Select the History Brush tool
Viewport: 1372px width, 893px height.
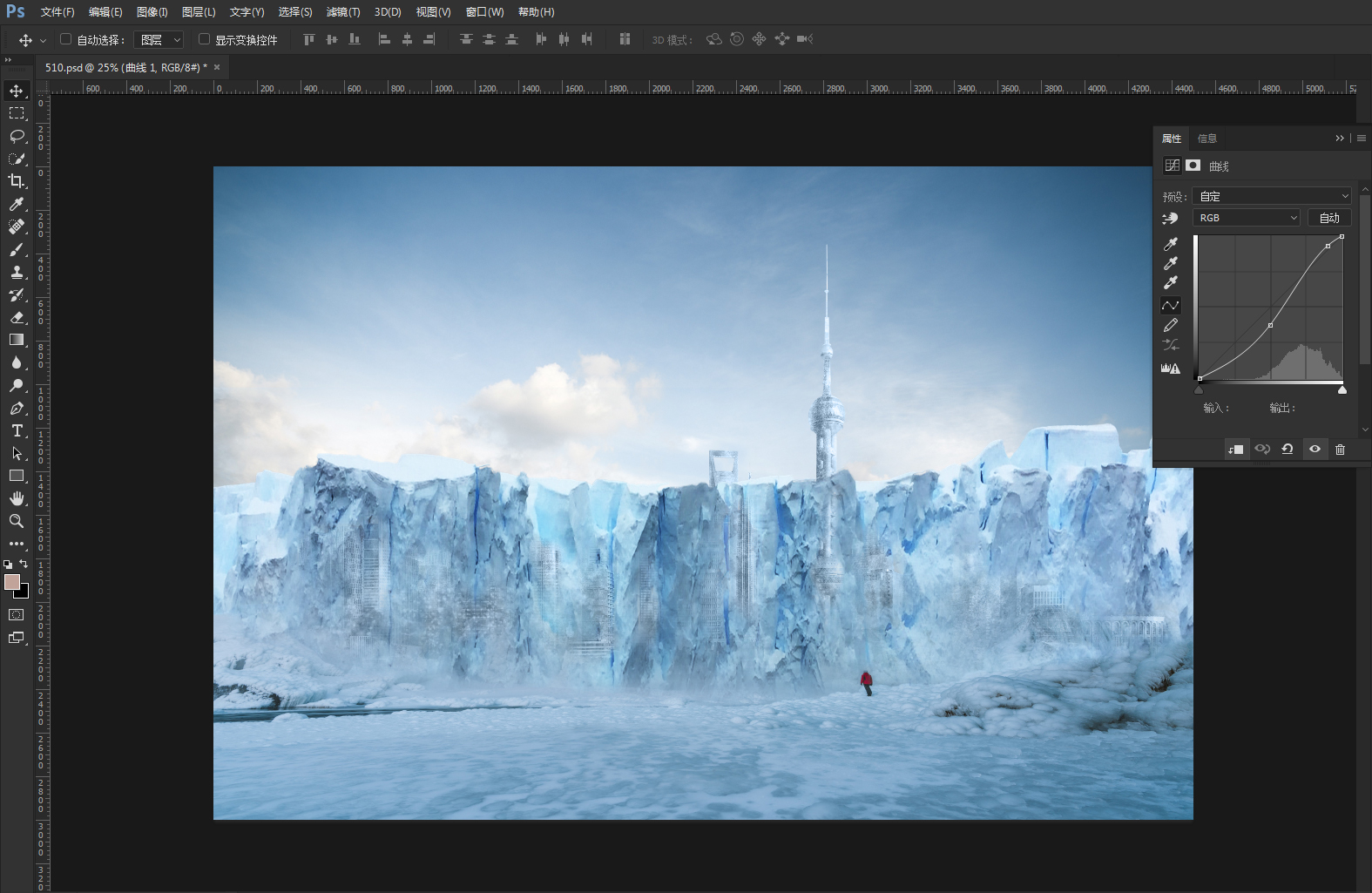[17, 294]
